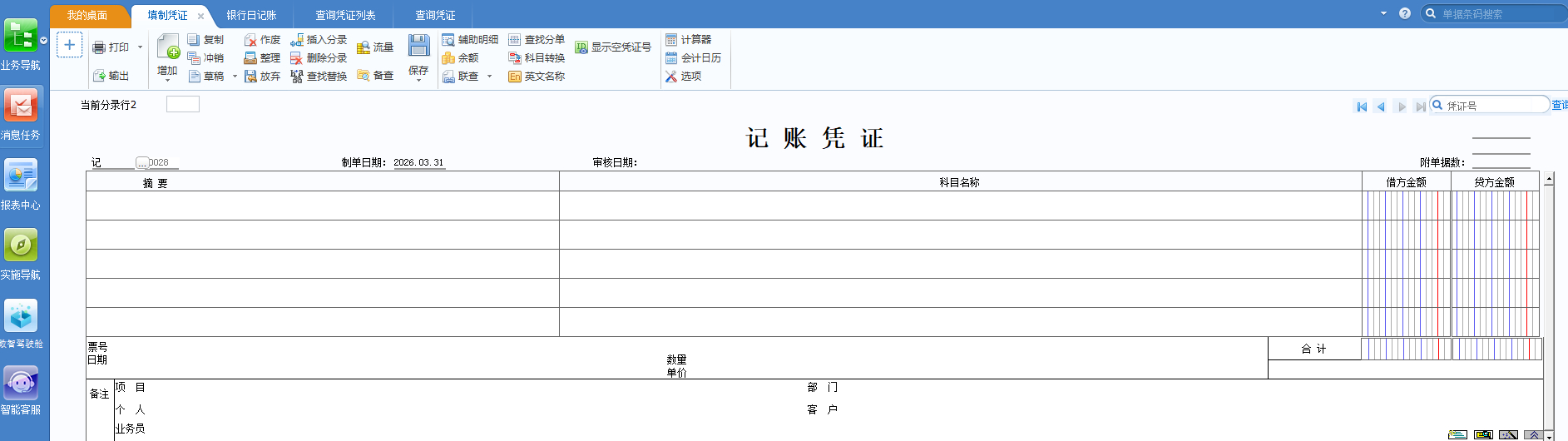Click 英文名称 English name toggle
The width and height of the screenshot is (1568, 441).
(x=537, y=76)
